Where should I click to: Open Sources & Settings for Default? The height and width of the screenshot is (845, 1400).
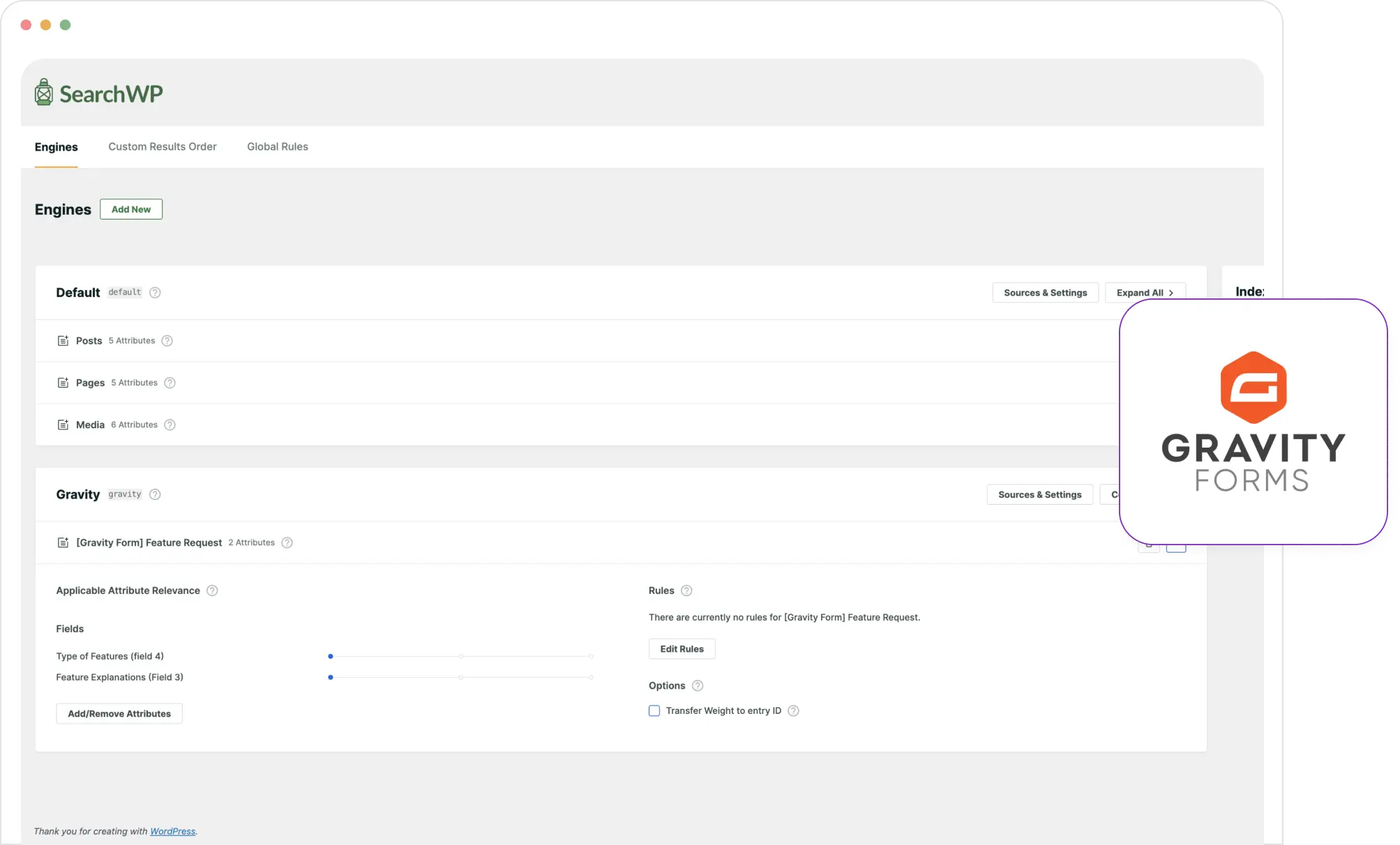coord(1045,292)
